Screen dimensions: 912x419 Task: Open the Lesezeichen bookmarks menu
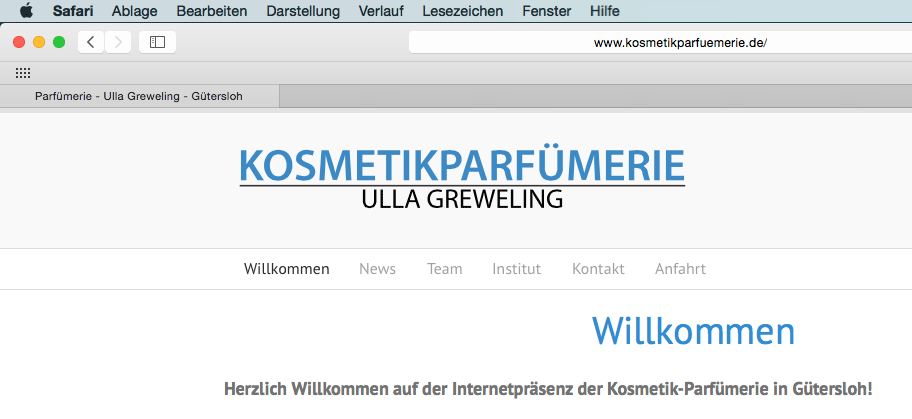465,11
